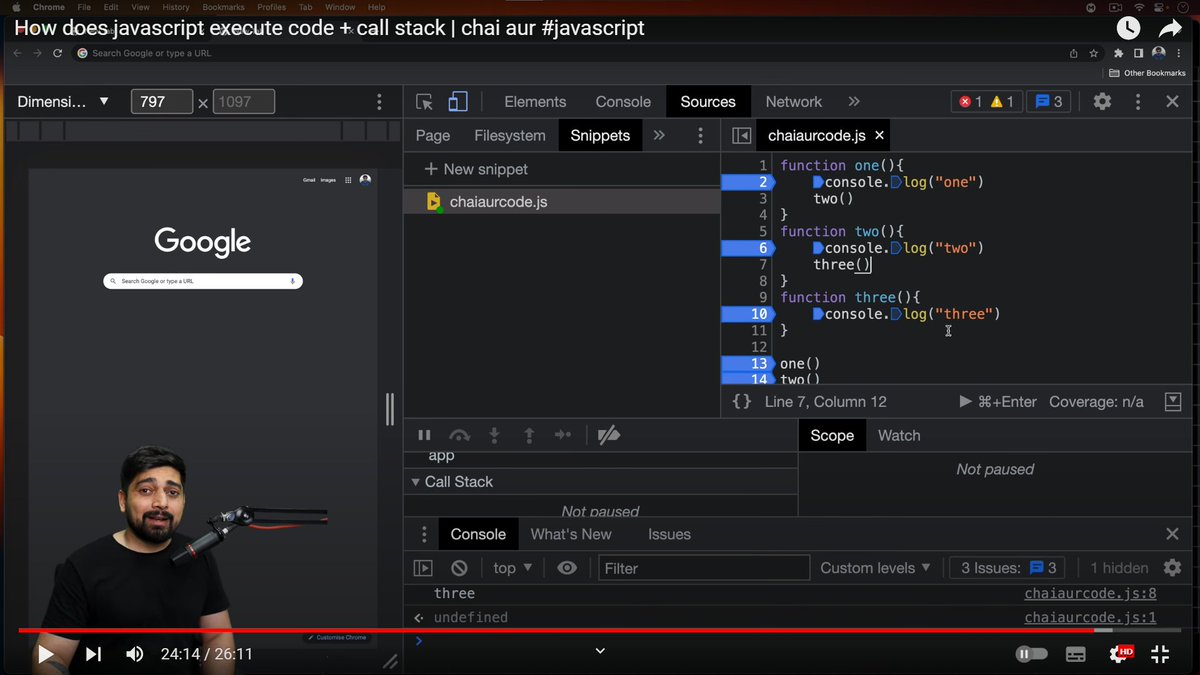Click step over next function icon
Viewport: 1200px width, 675px height.
tap(459, 435)
